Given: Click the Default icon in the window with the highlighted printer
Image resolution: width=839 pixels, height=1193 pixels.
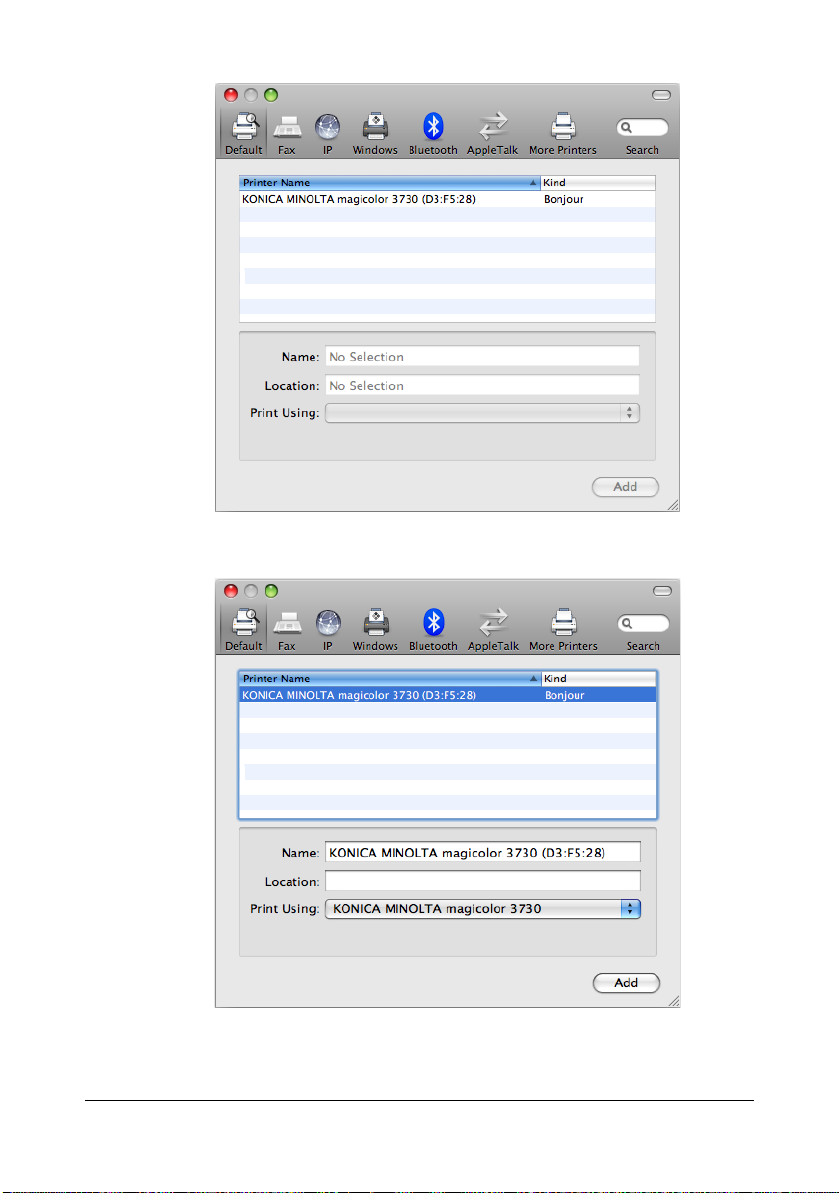Looking at the screenshot, I should coord(243,623).
